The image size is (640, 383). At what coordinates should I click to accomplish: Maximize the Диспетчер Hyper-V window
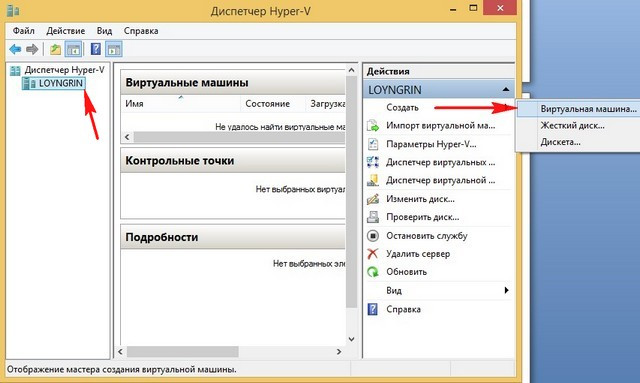pyautogui.click(x=473, y=8)
